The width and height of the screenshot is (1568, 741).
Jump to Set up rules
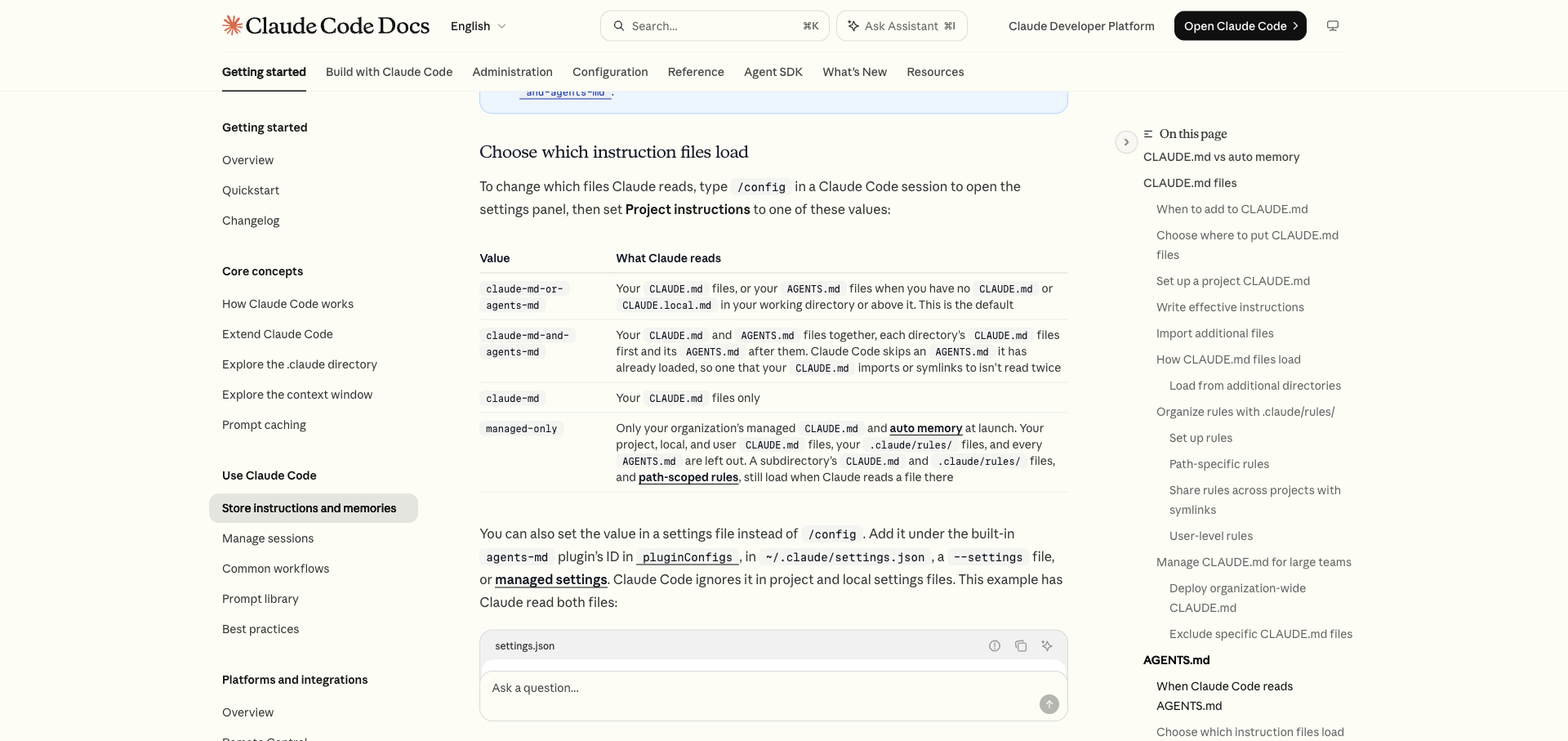pos(1200,438)
